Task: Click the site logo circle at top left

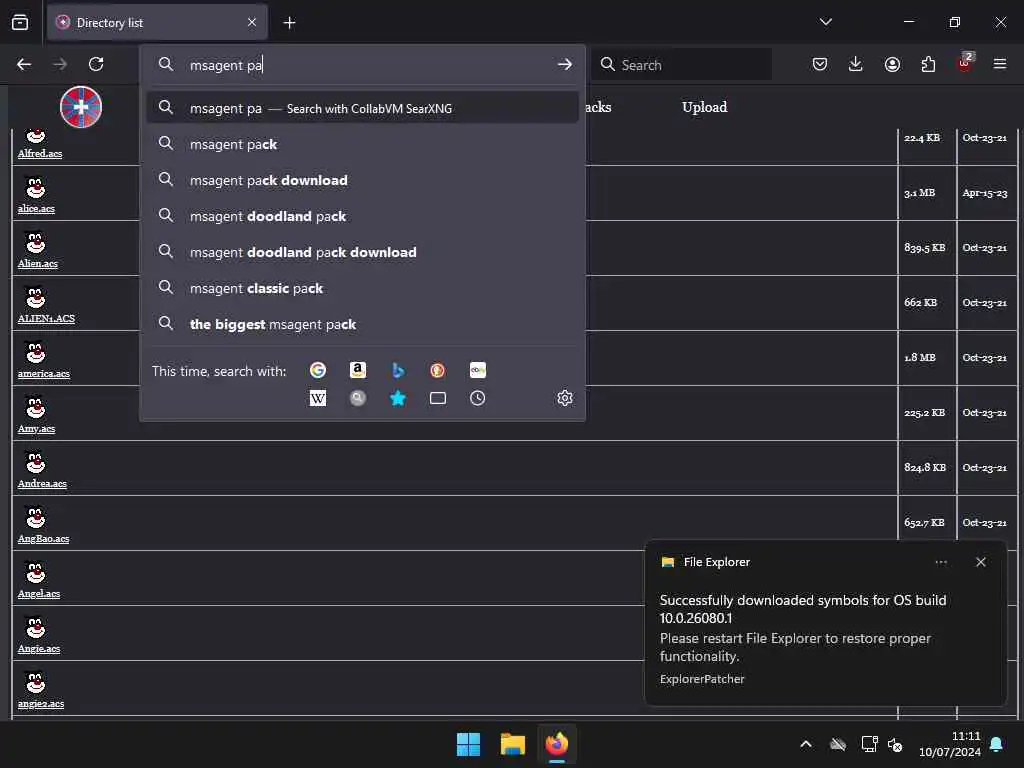Action: click(81, 106)
